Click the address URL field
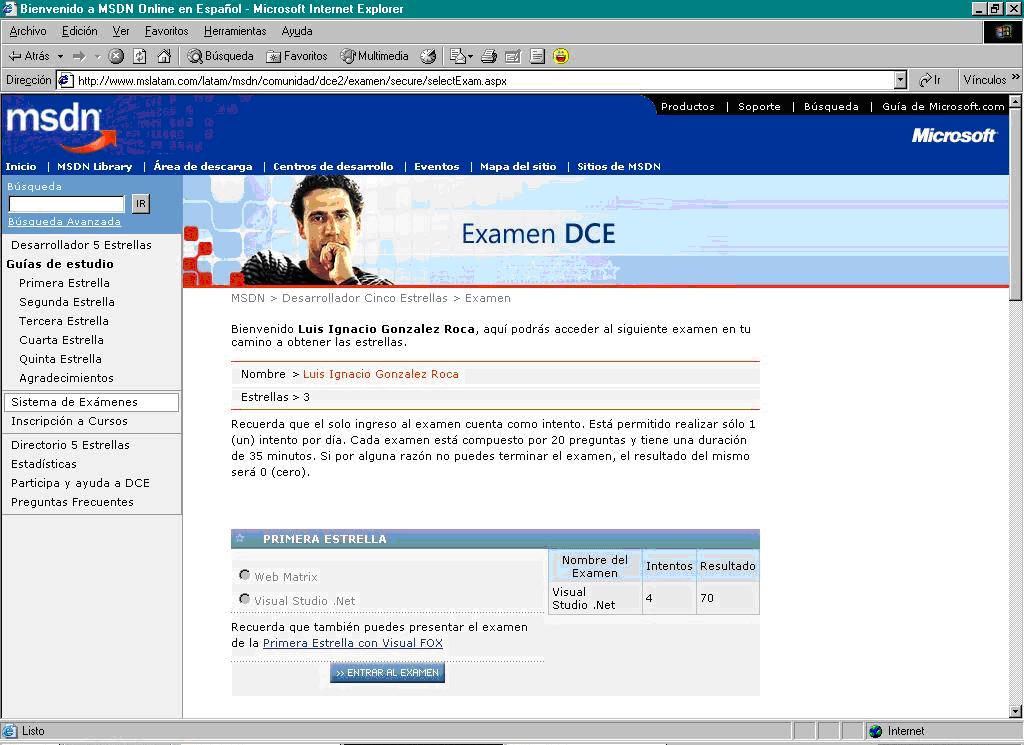The width and height of the screenshot is (1024, 745). click(x=483, y=80)
